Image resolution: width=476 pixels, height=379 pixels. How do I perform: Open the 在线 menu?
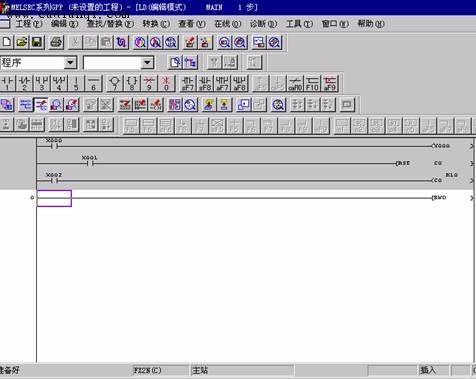click(x=228, y=24)
